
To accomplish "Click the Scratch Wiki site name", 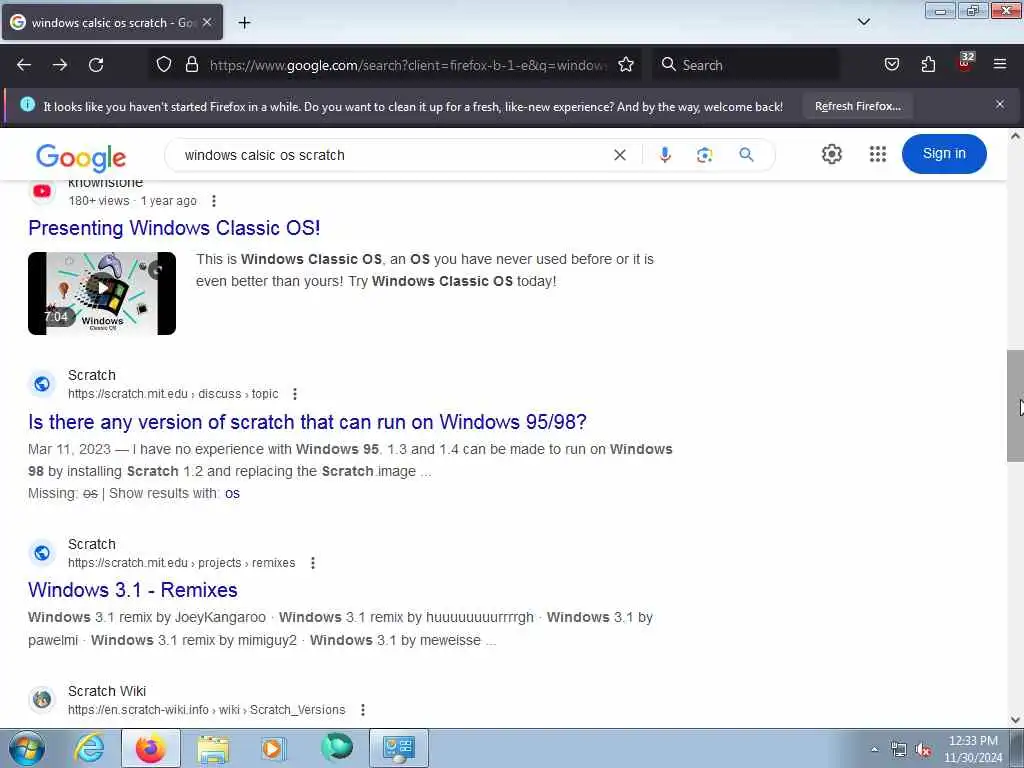I will 107,691.
